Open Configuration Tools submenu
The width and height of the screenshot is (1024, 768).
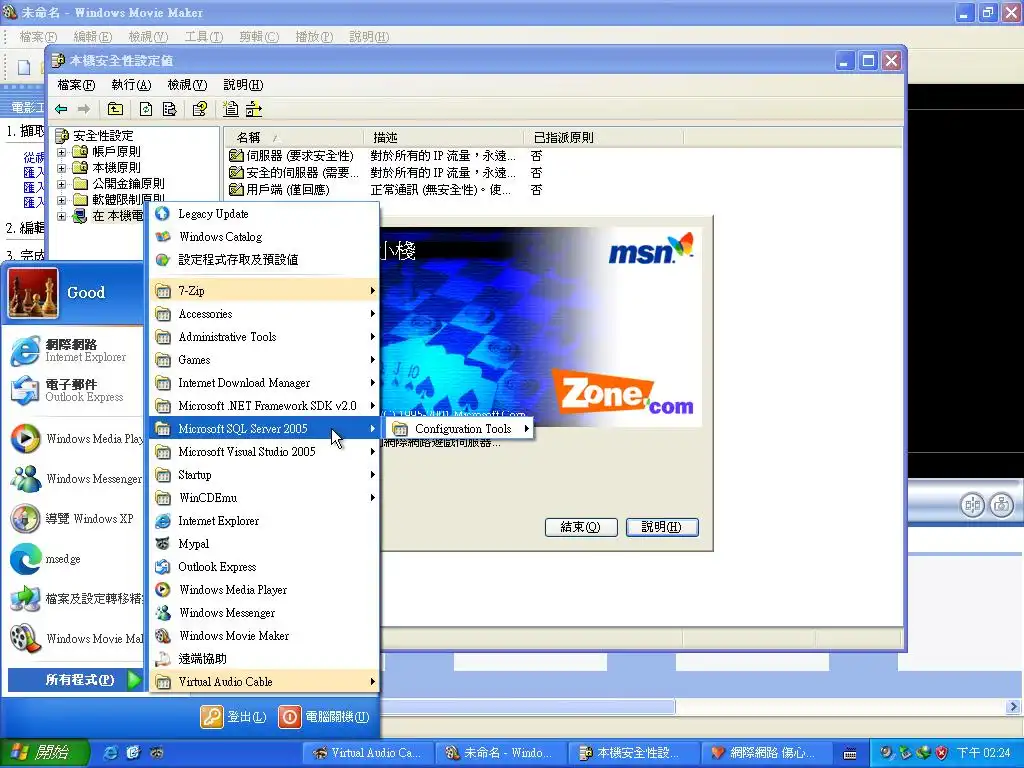coord(460,428)
